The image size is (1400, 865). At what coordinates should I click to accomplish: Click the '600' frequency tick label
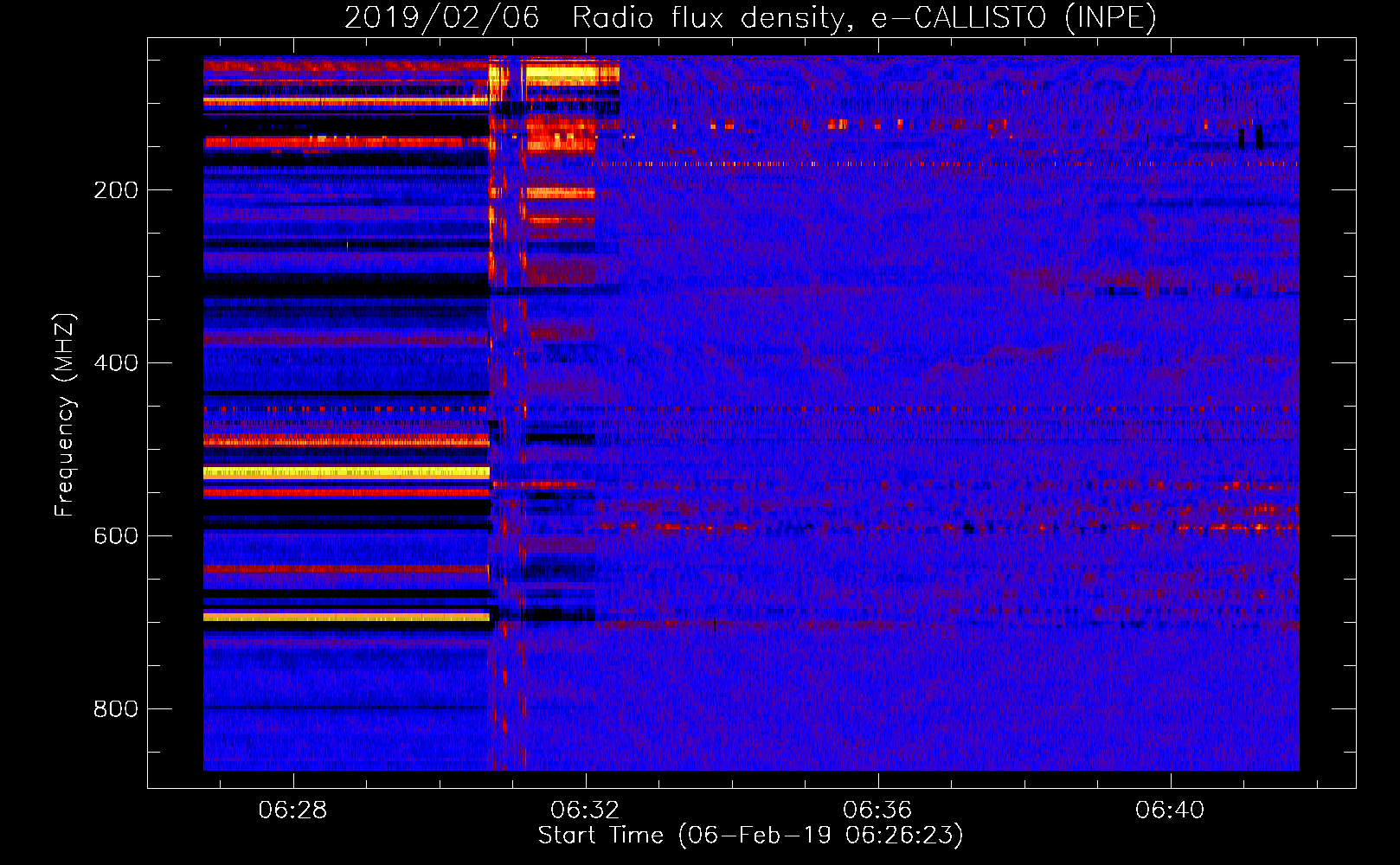[x=116, y=536]
